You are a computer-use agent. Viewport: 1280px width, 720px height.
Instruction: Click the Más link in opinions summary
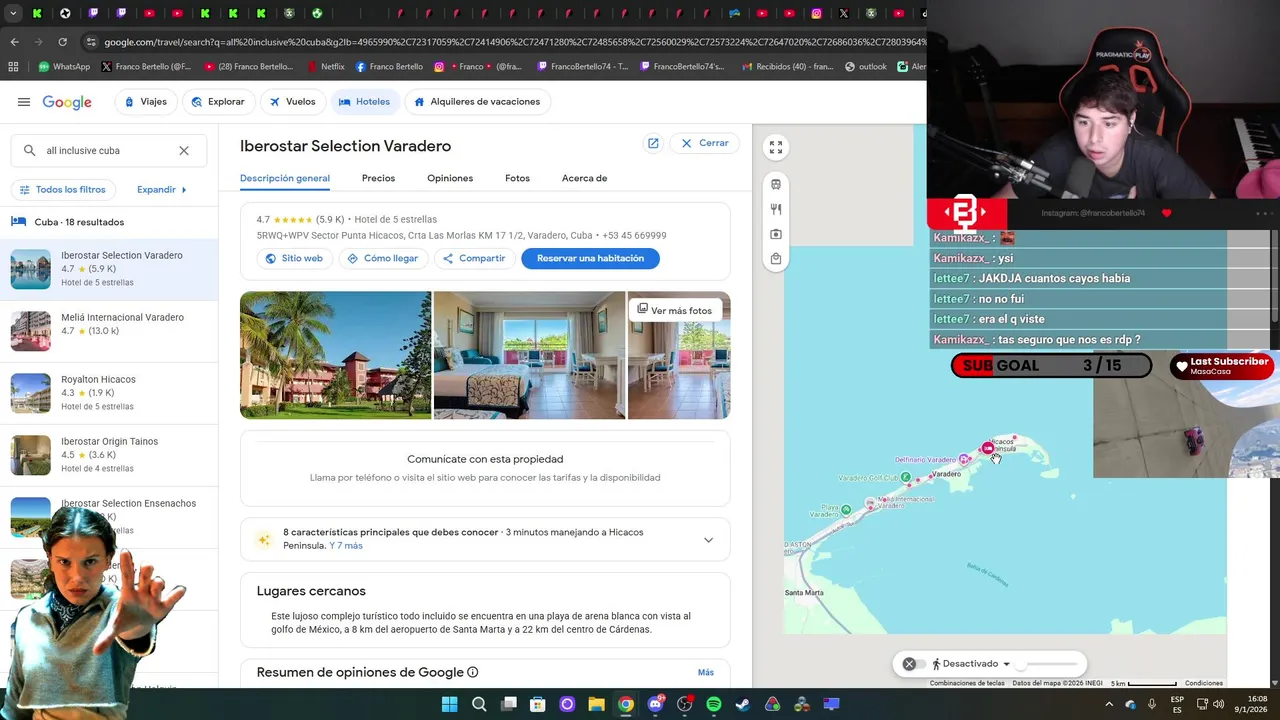[x=706, y=673]
